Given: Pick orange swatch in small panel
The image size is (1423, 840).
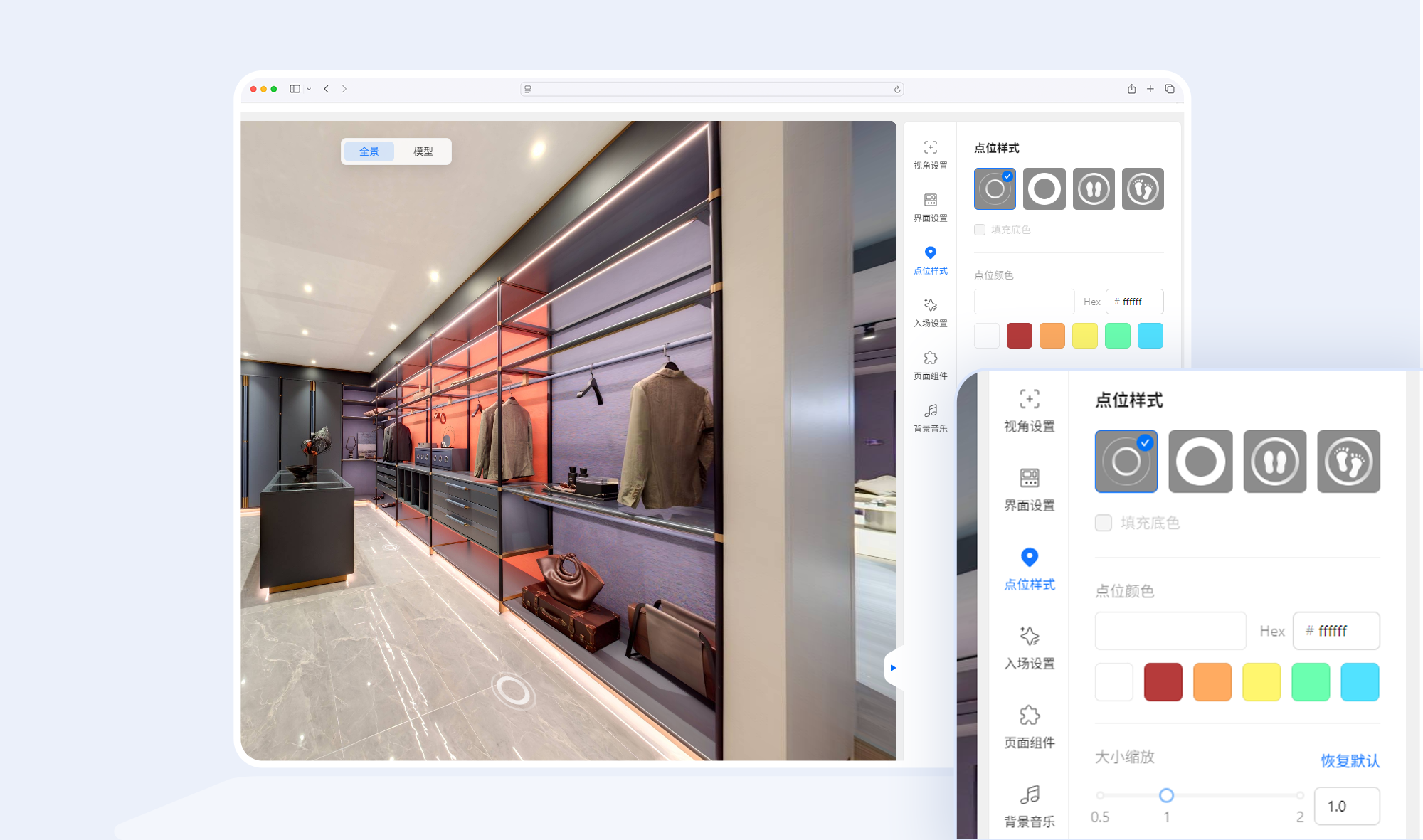Looking at the screenshot, I should click(x=1052, y=336).
